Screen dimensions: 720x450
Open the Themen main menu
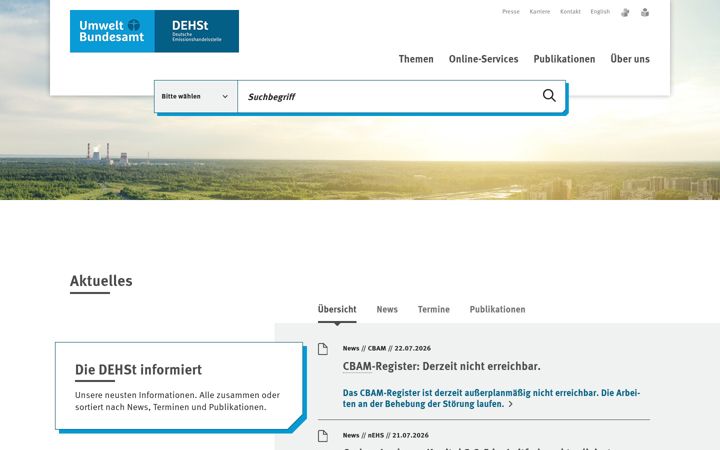click(x=416, y=59)
